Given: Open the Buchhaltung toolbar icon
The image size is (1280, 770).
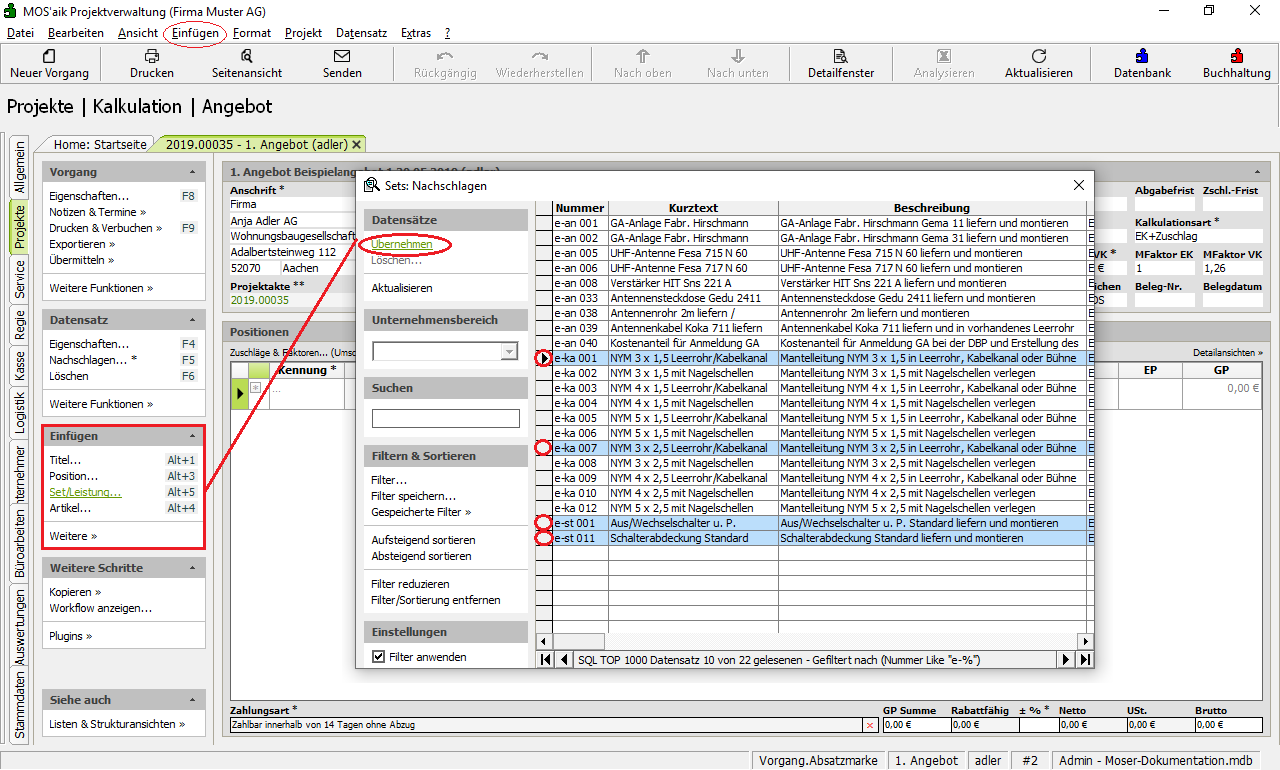Looking at the screenshot, I should pyautogui.click(x=1237, y=57).
